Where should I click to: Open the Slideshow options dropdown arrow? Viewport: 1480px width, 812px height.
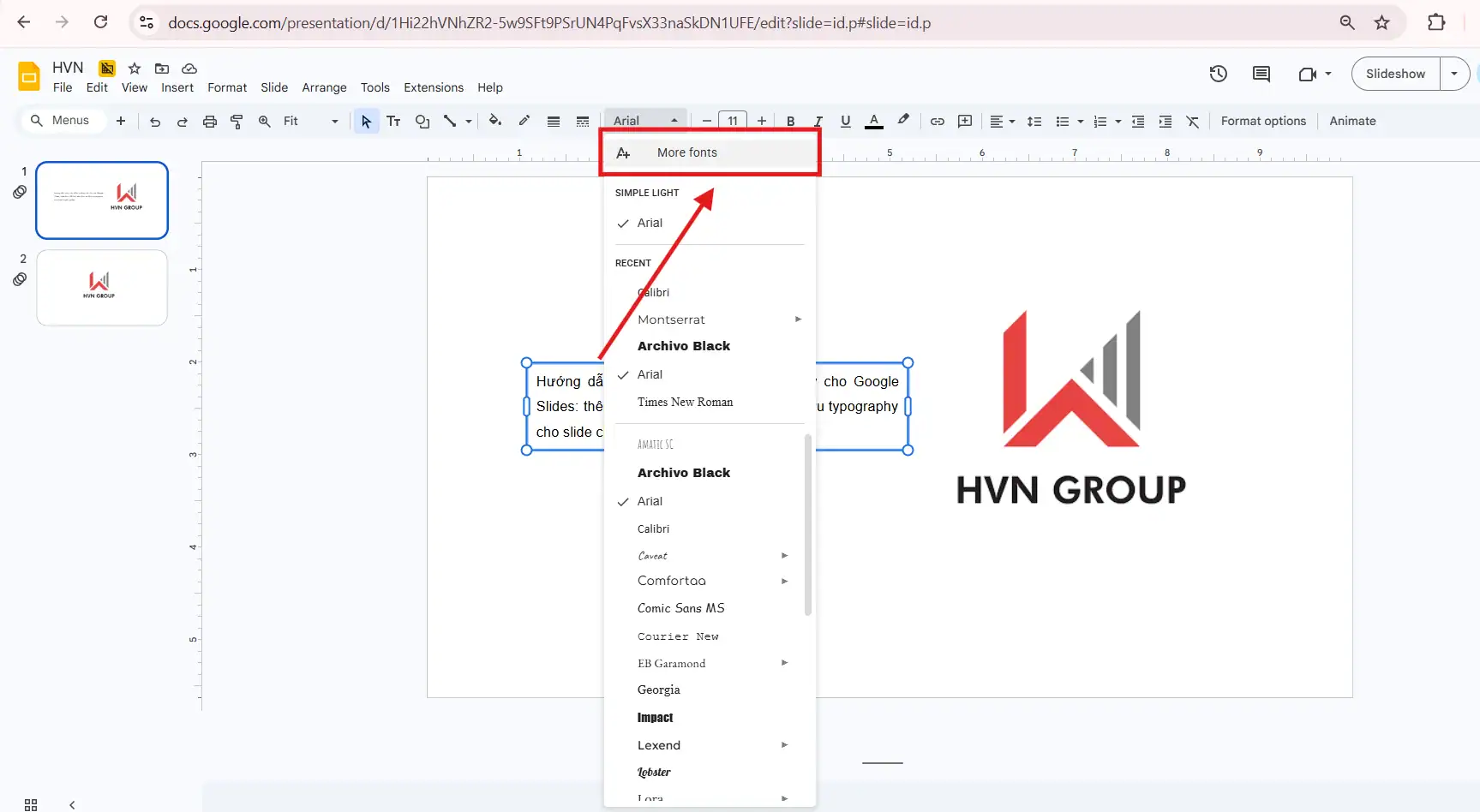click(1454, 74)
